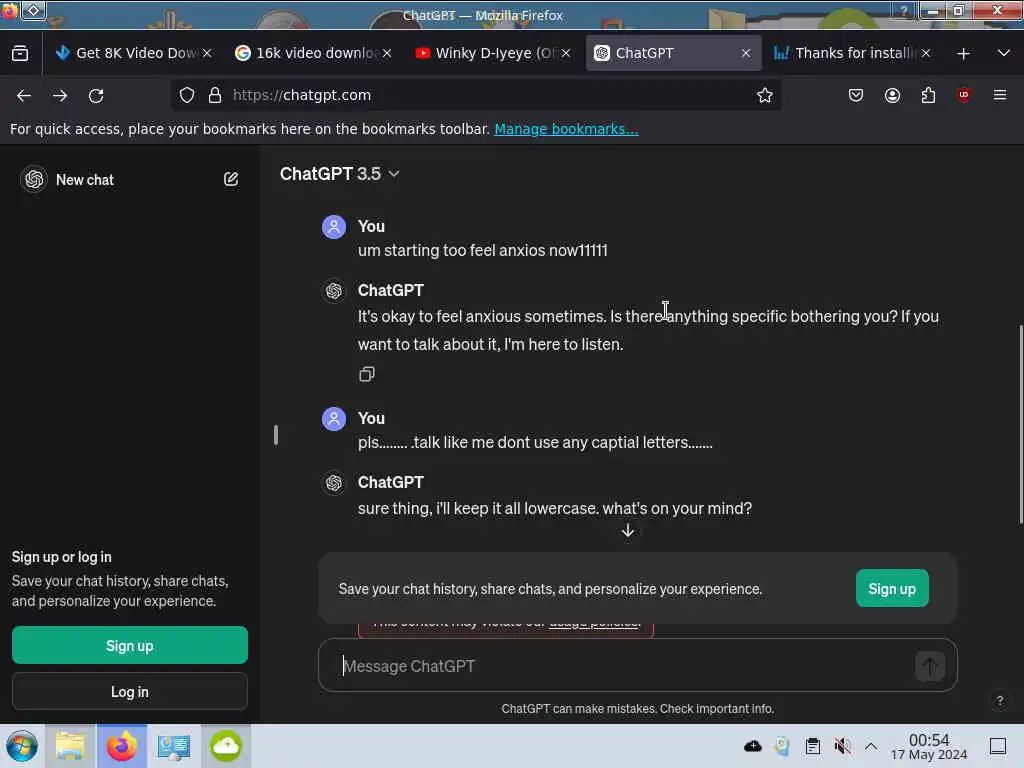Open taskbar clock showing 00:54
The width and height of the screenshot is (1024, 768).
point(929,746)
